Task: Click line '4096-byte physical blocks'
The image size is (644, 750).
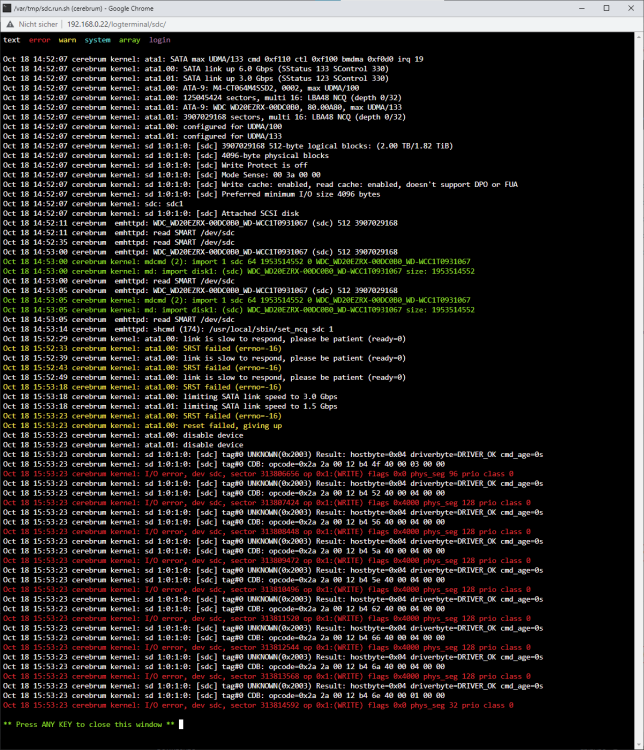Action: pos(166,155)
